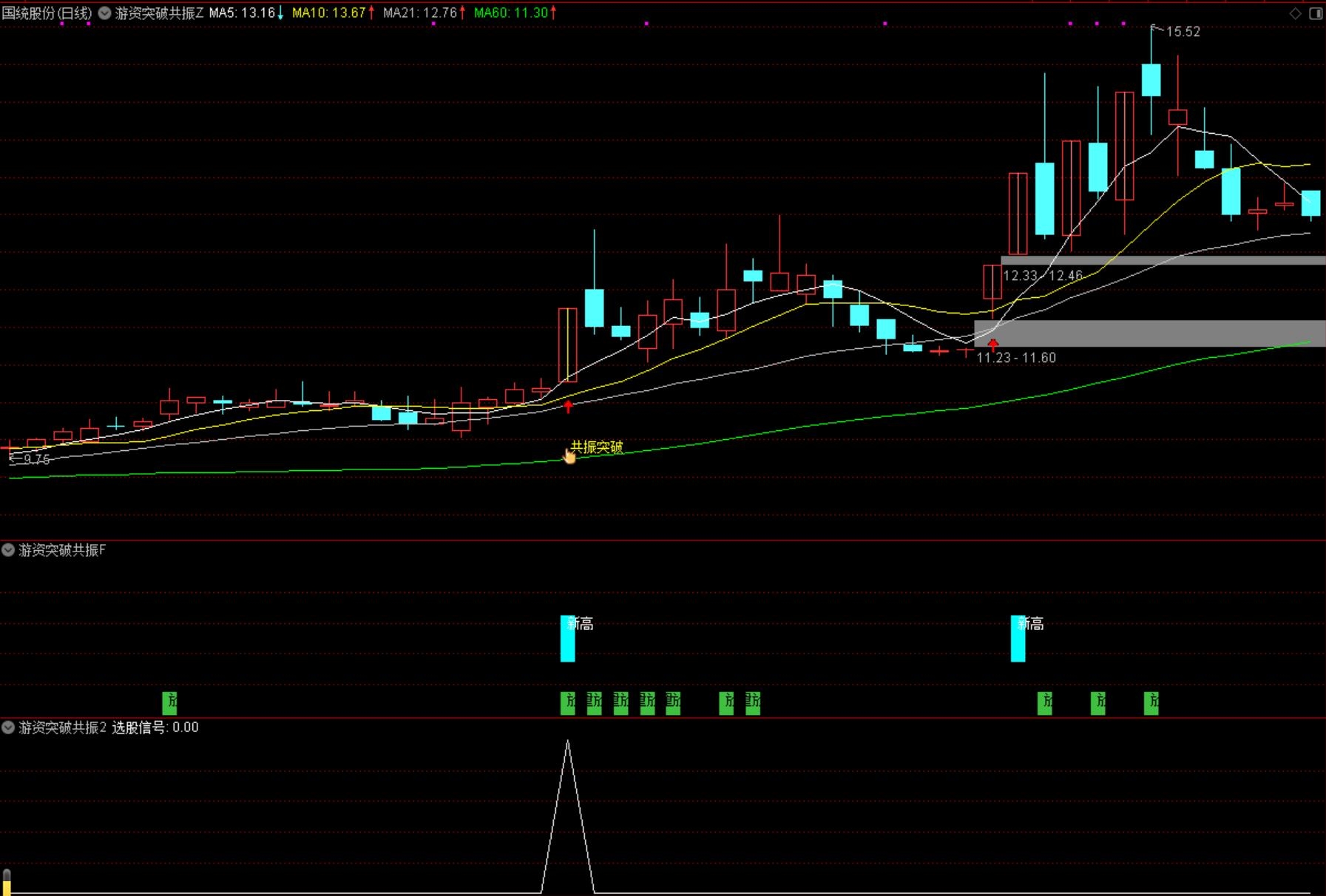Click the 9.75 low price label

pyautogui.click(x=36, y=459)
